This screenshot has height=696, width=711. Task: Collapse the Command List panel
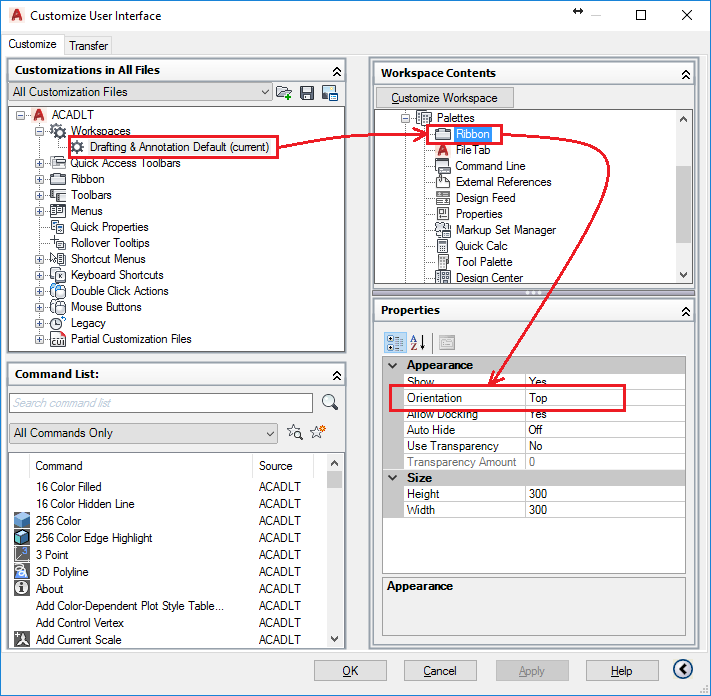336,375
